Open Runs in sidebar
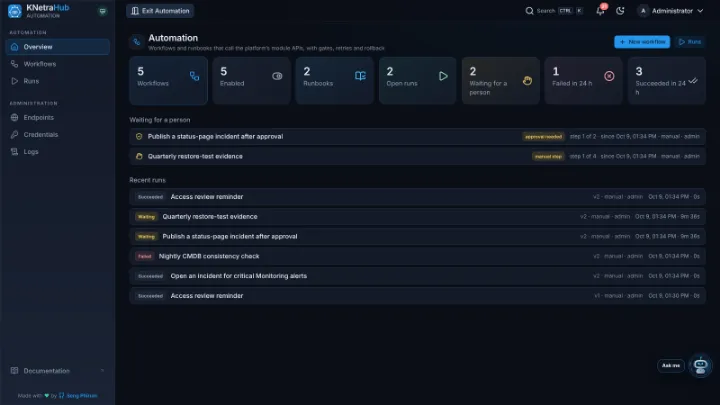This screenshot has width=720, height=405. (57, 81)
